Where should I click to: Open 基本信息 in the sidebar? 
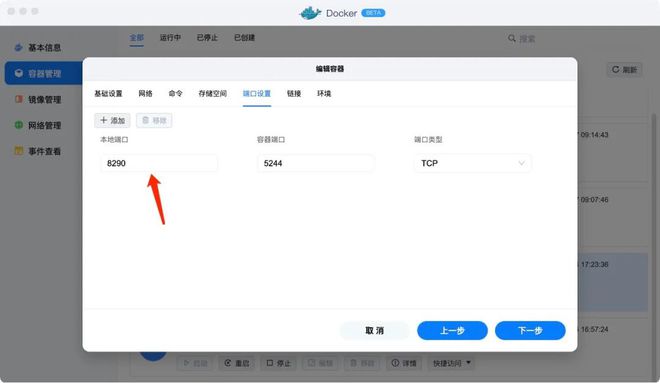click(x=38, y=48)
